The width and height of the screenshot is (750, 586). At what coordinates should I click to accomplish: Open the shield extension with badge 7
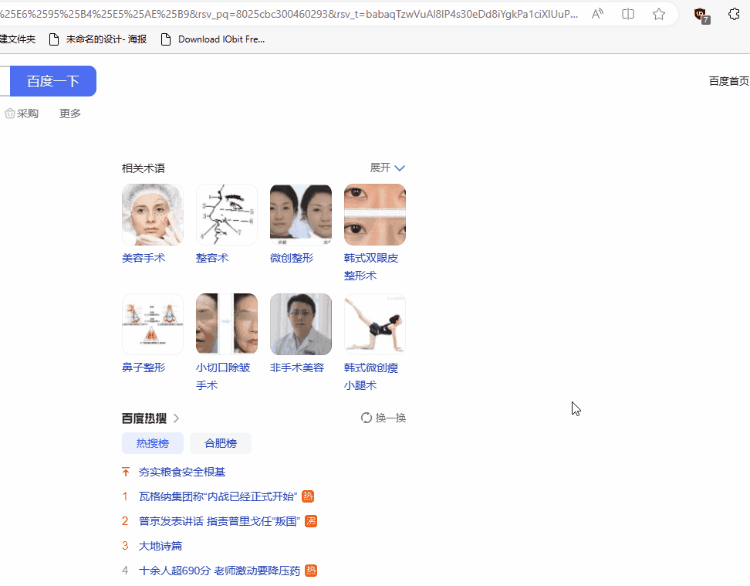tap(702, 15)
